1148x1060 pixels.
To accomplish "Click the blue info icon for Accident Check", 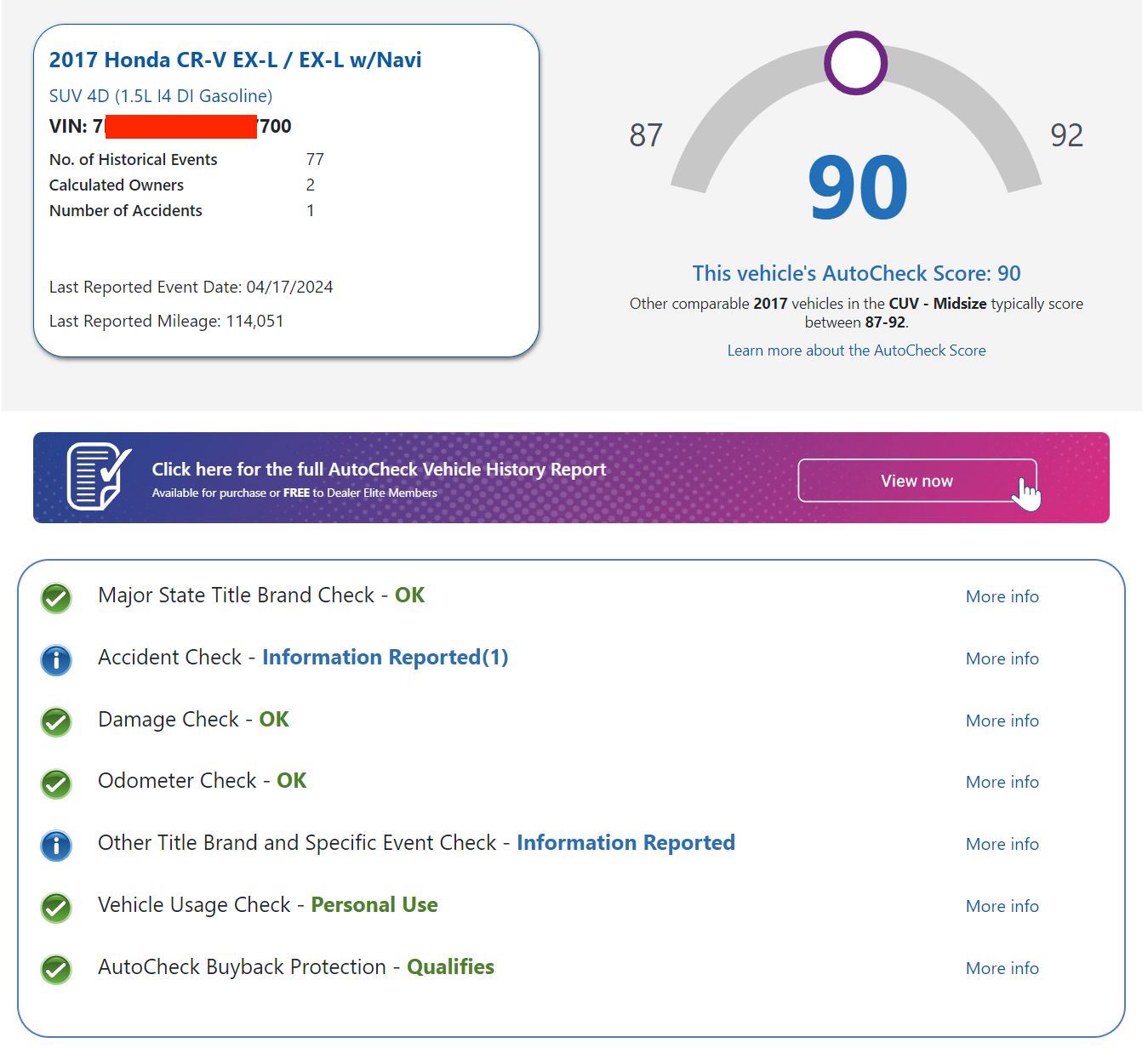I will 56,659.
